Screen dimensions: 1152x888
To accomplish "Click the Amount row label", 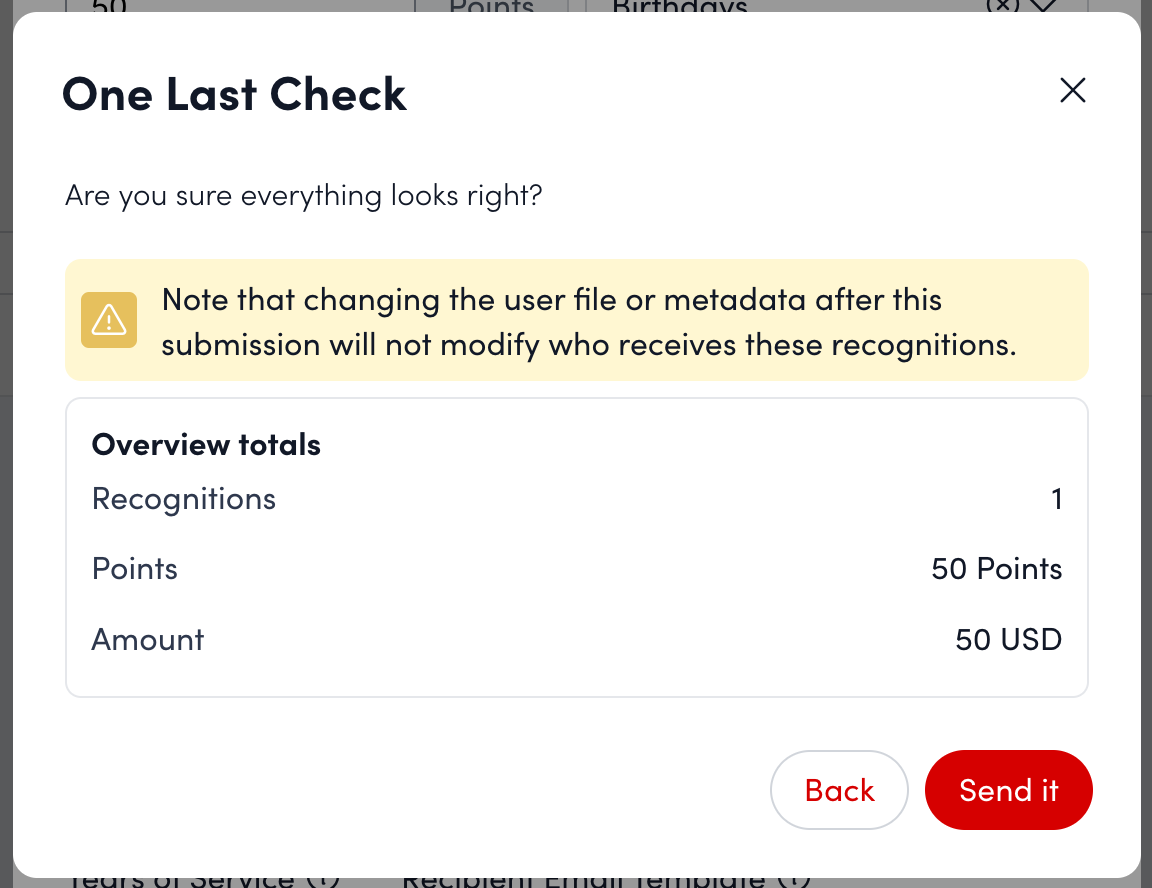I will 147,640.
